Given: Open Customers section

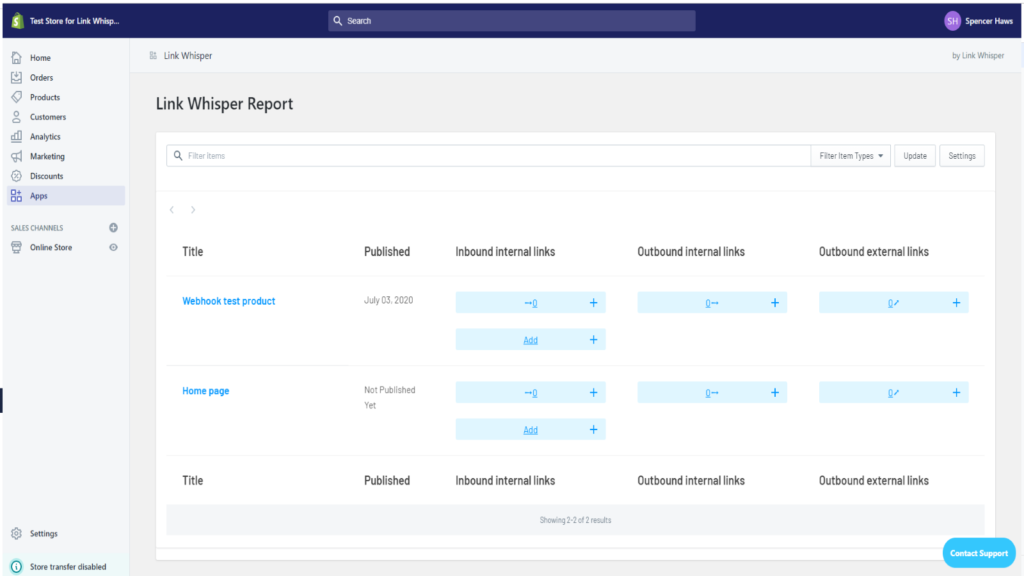Looking at the screenshot, I should tap(48, 117).
